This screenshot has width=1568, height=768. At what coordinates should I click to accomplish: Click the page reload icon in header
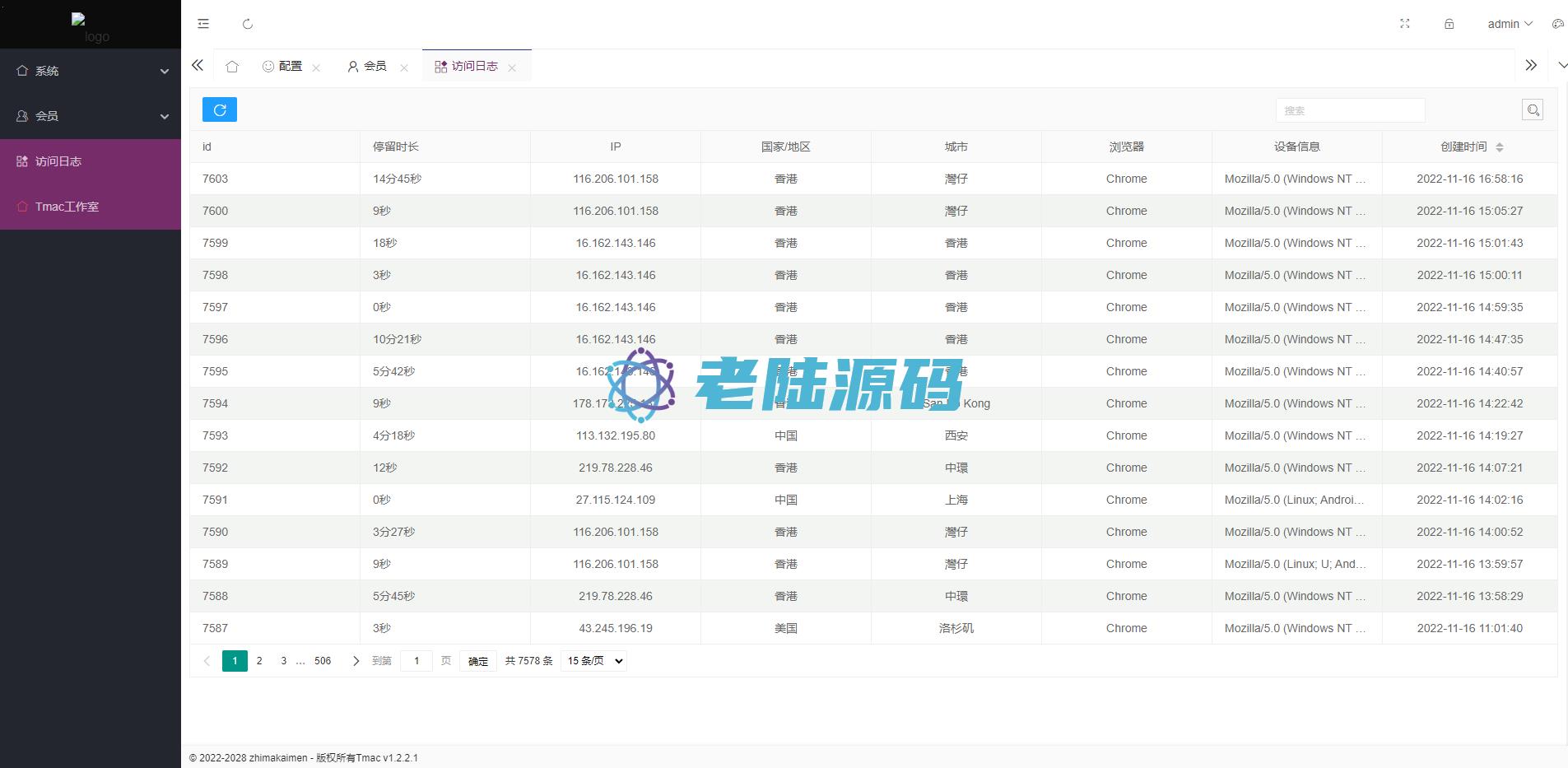click(248, 24)
